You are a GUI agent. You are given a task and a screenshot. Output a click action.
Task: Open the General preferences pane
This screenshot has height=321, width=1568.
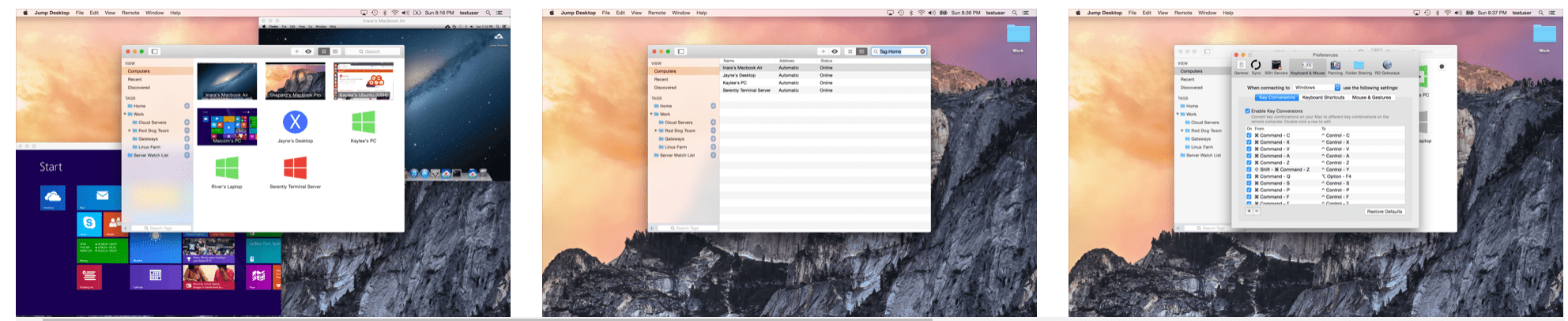coord(1241,66)
